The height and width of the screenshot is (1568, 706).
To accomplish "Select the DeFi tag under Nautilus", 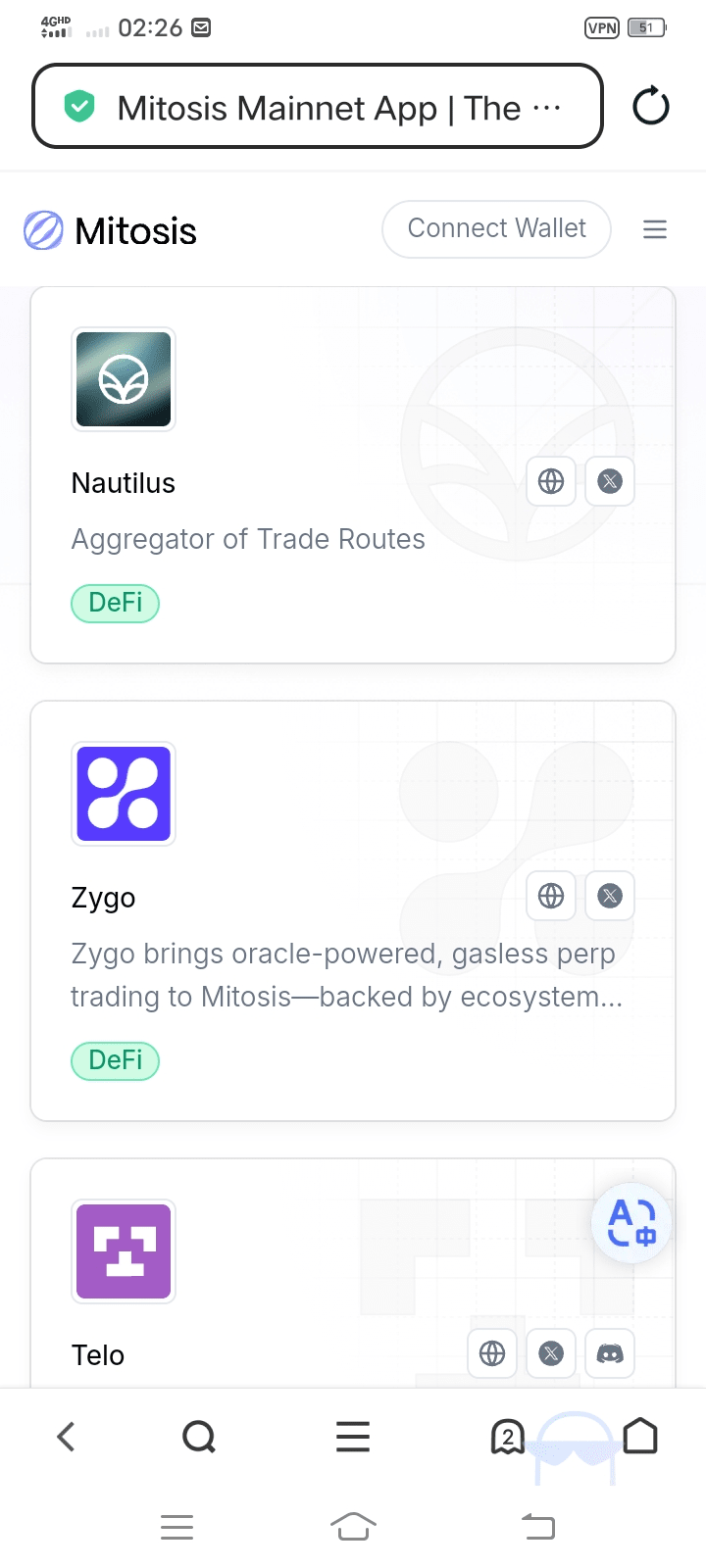I will pyautogui.click(x=115, y=603).
